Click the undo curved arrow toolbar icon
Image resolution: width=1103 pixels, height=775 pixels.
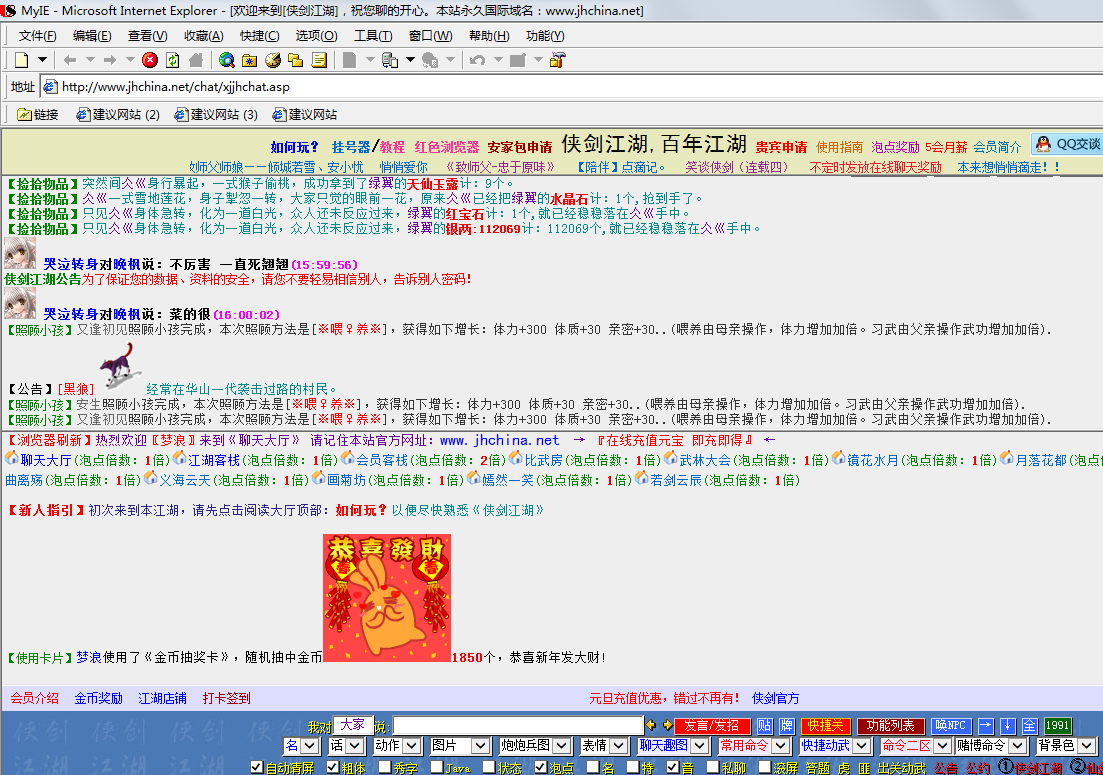(x=478, y=60)
